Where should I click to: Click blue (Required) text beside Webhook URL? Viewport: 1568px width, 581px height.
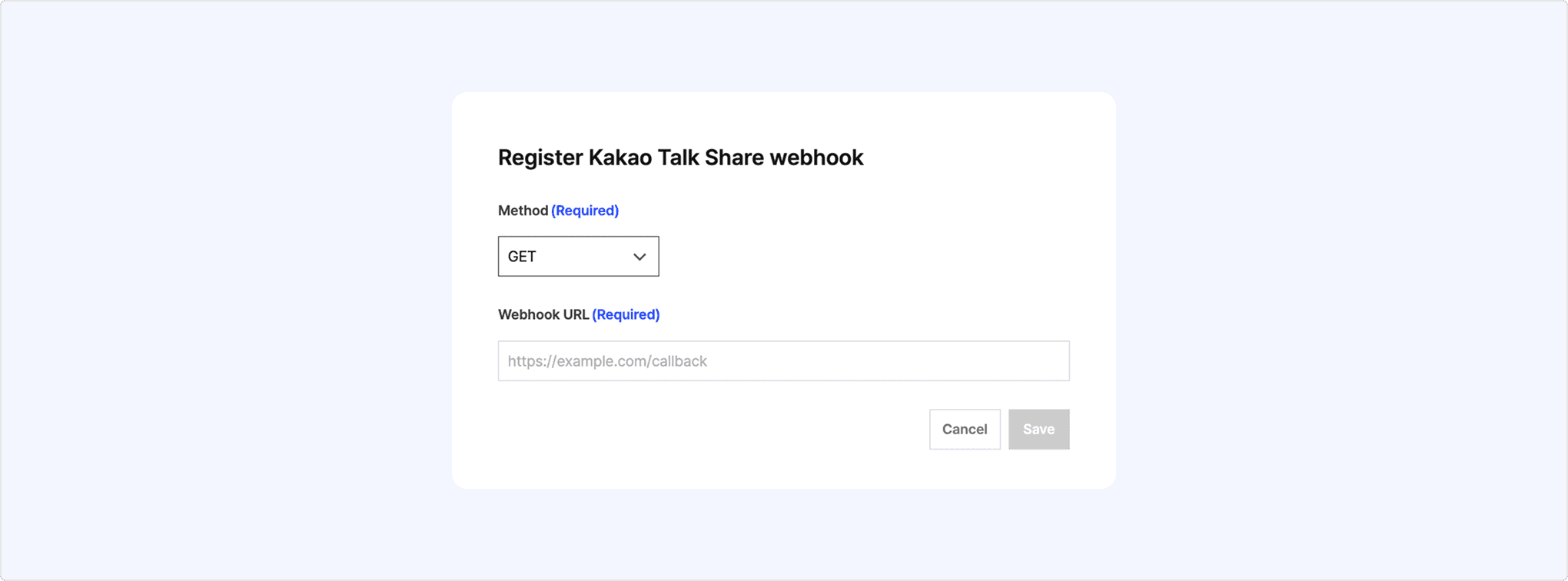point(626,314)
